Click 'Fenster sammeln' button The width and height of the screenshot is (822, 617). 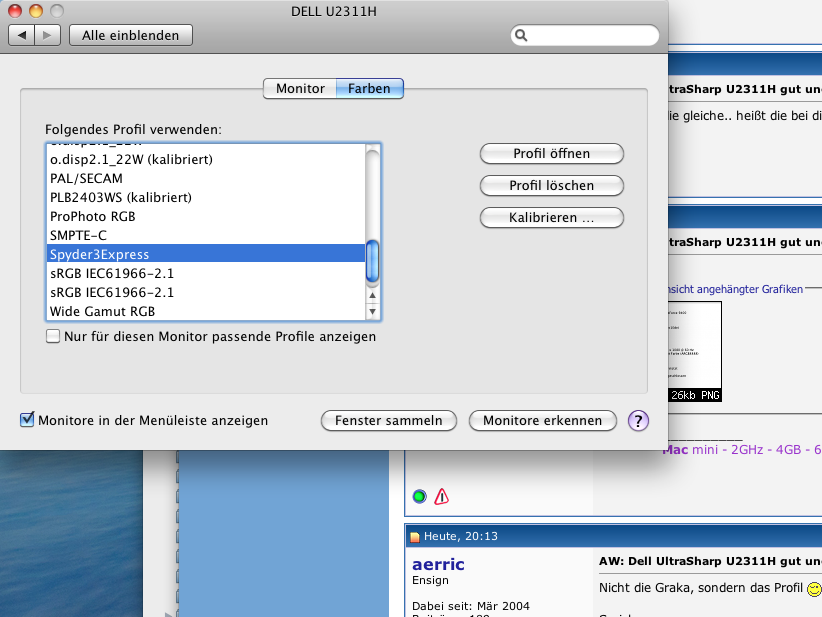point(388,420)
